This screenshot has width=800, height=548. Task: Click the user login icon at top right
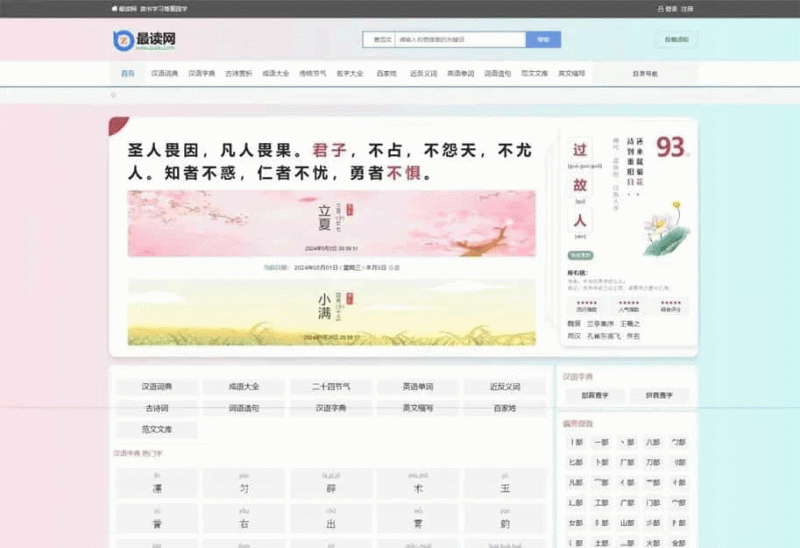pyautogui.click(x=660, y=9)
